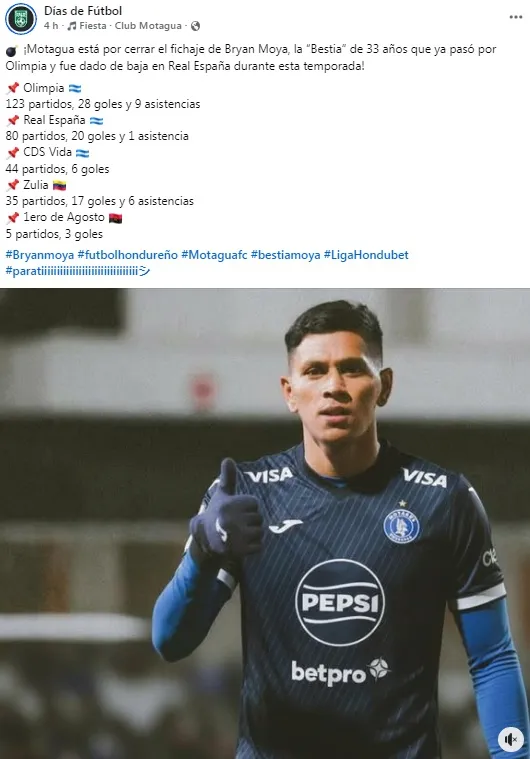Viewport: 530px width, 759px height.
Task: Open the #LigaHondubet hashtag
Action: [366, 255]
